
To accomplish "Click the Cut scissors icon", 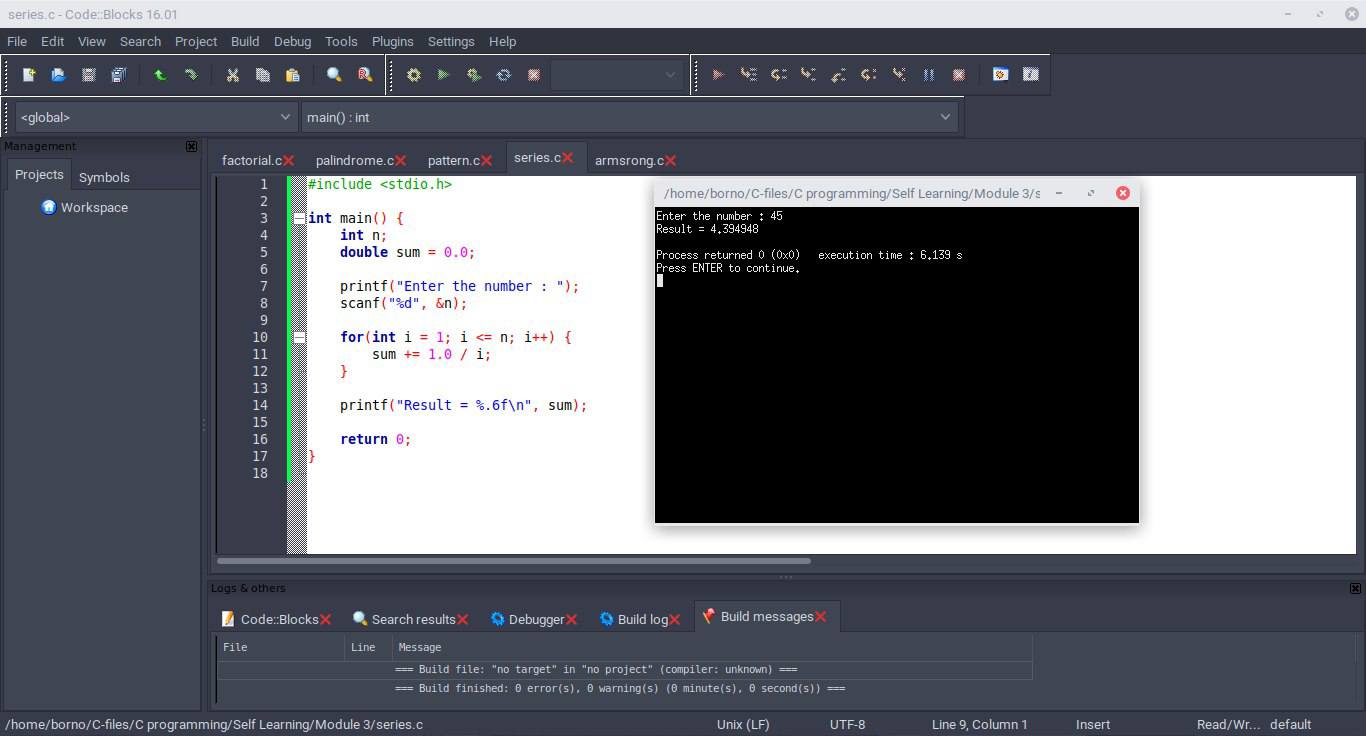I will [x=232, y=75].
